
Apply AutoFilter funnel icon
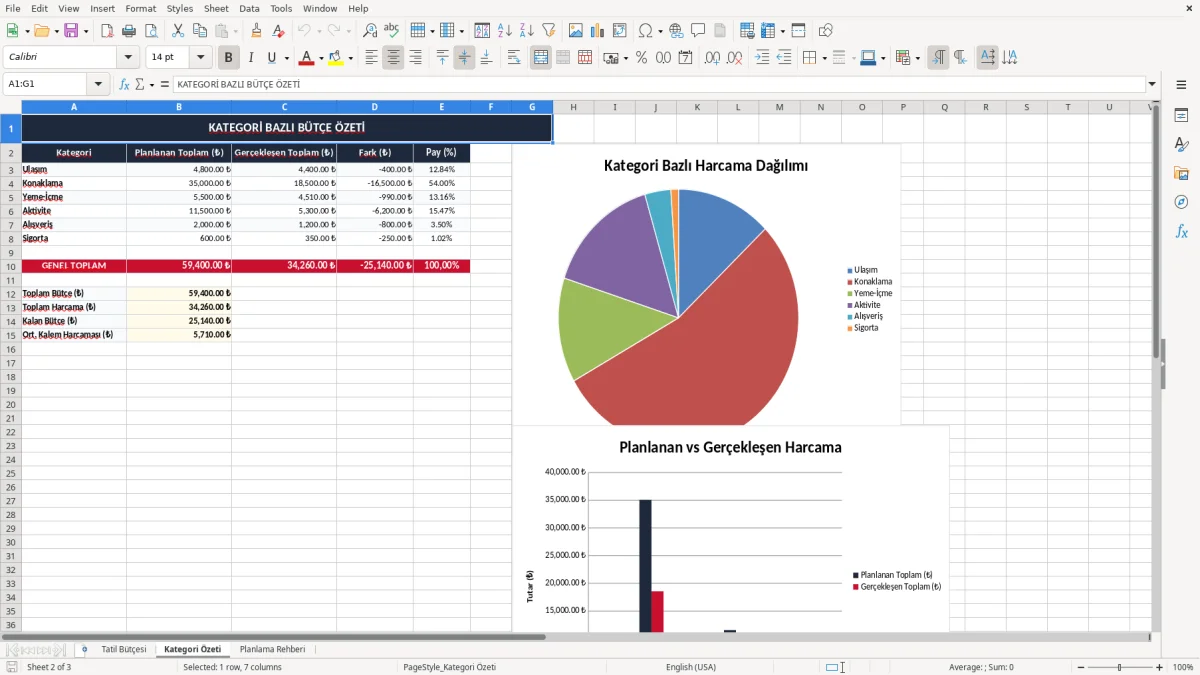[x=548, y=31]
